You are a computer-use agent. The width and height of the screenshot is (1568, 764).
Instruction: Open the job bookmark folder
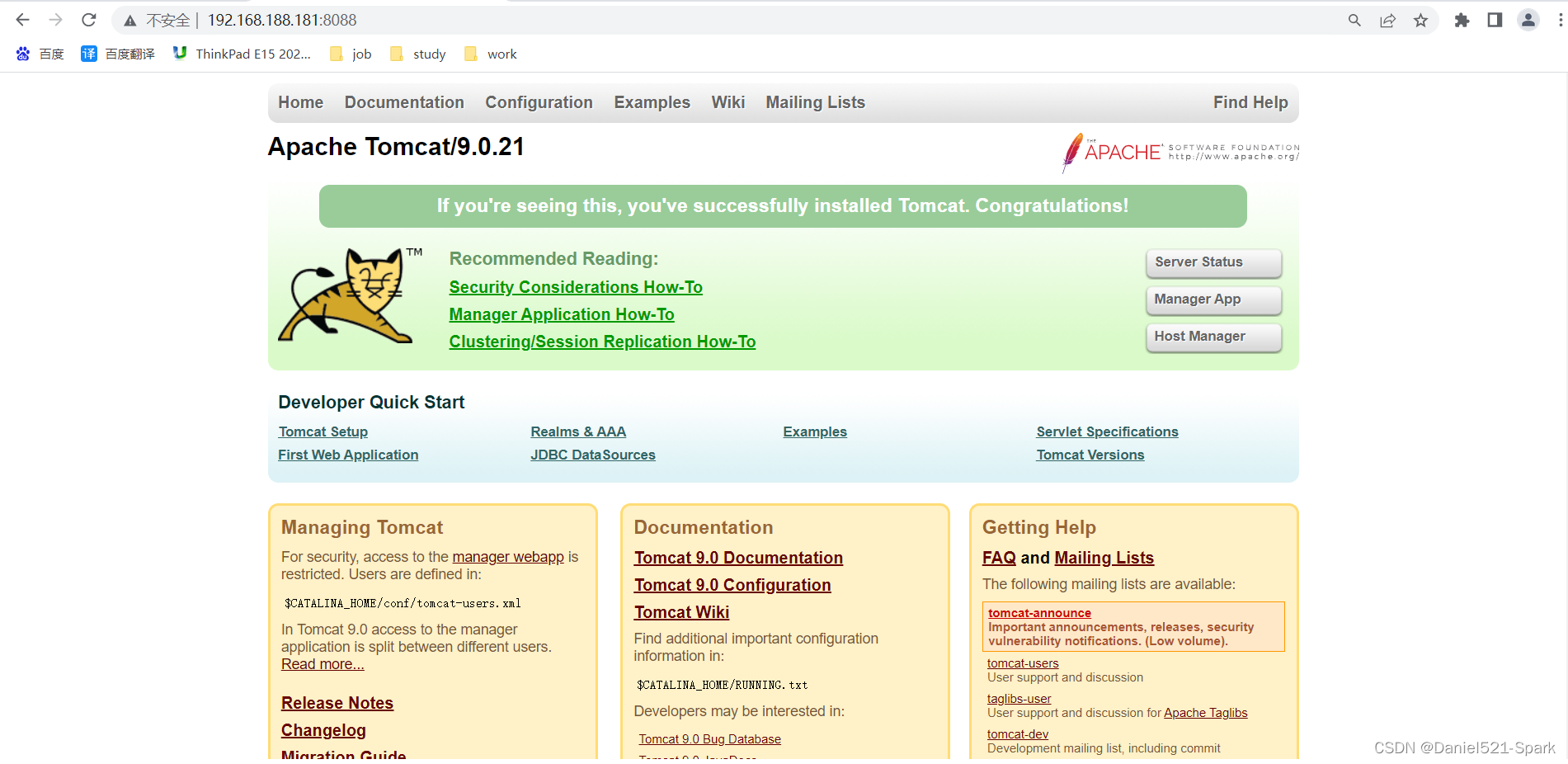point(351,54)
